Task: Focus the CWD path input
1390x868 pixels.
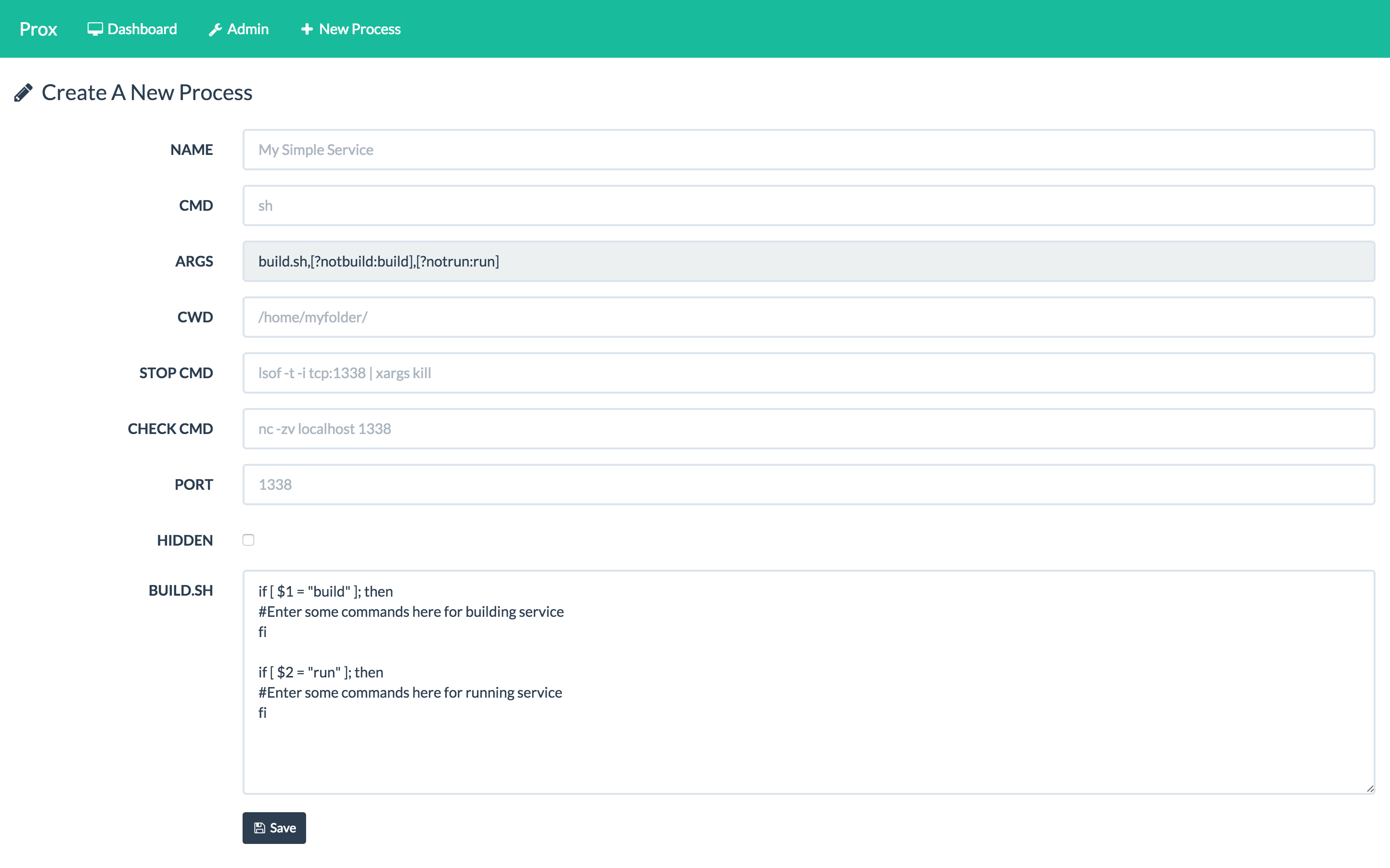Action: click(x=809, y=317)
